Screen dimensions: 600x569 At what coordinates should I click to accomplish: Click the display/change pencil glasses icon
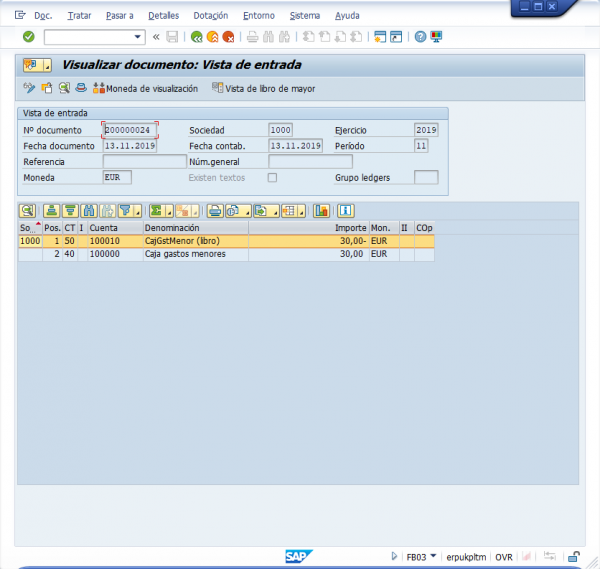pyautogui.click(x=29, y=88)
